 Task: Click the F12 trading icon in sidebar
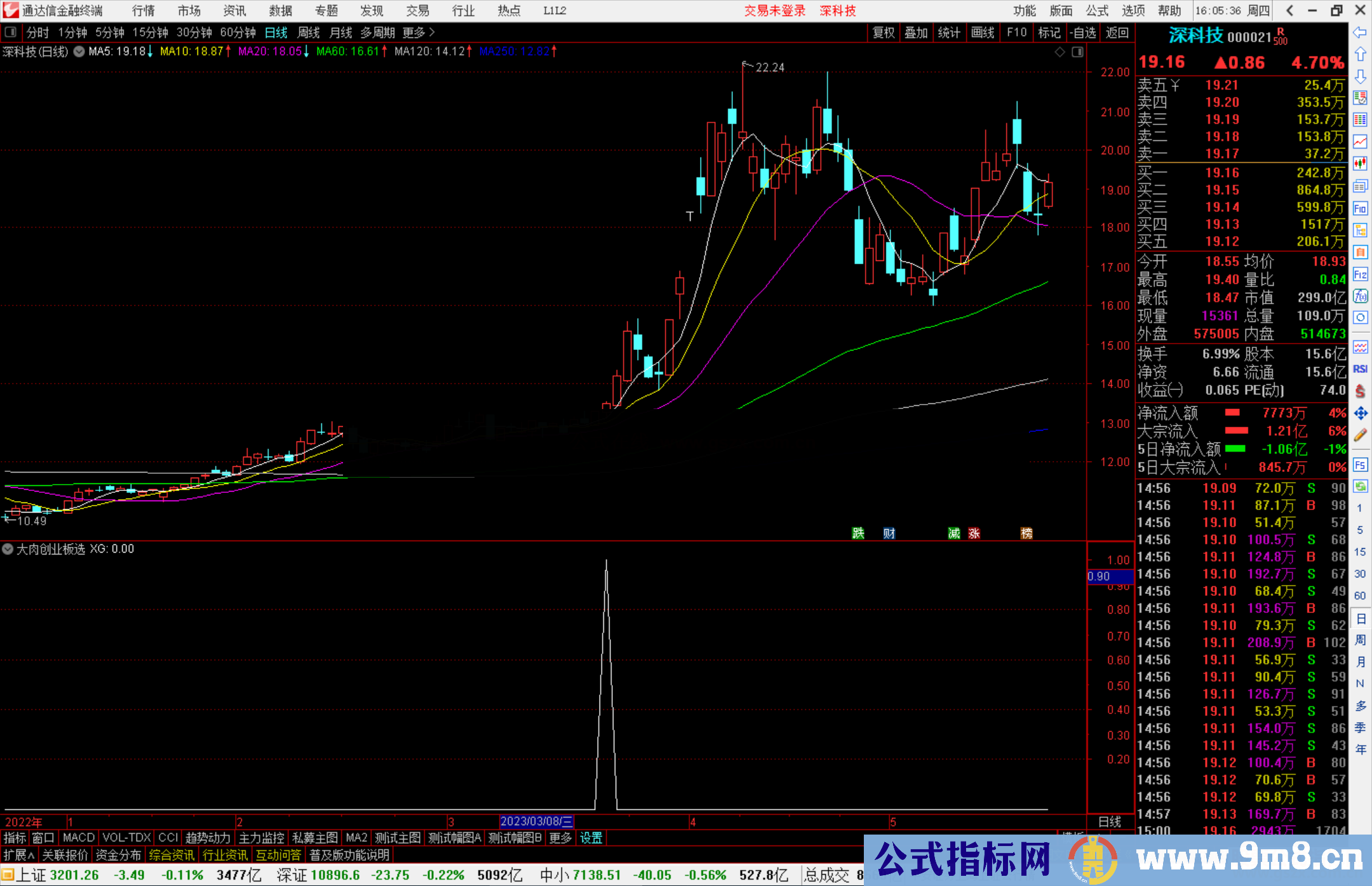1360,274
